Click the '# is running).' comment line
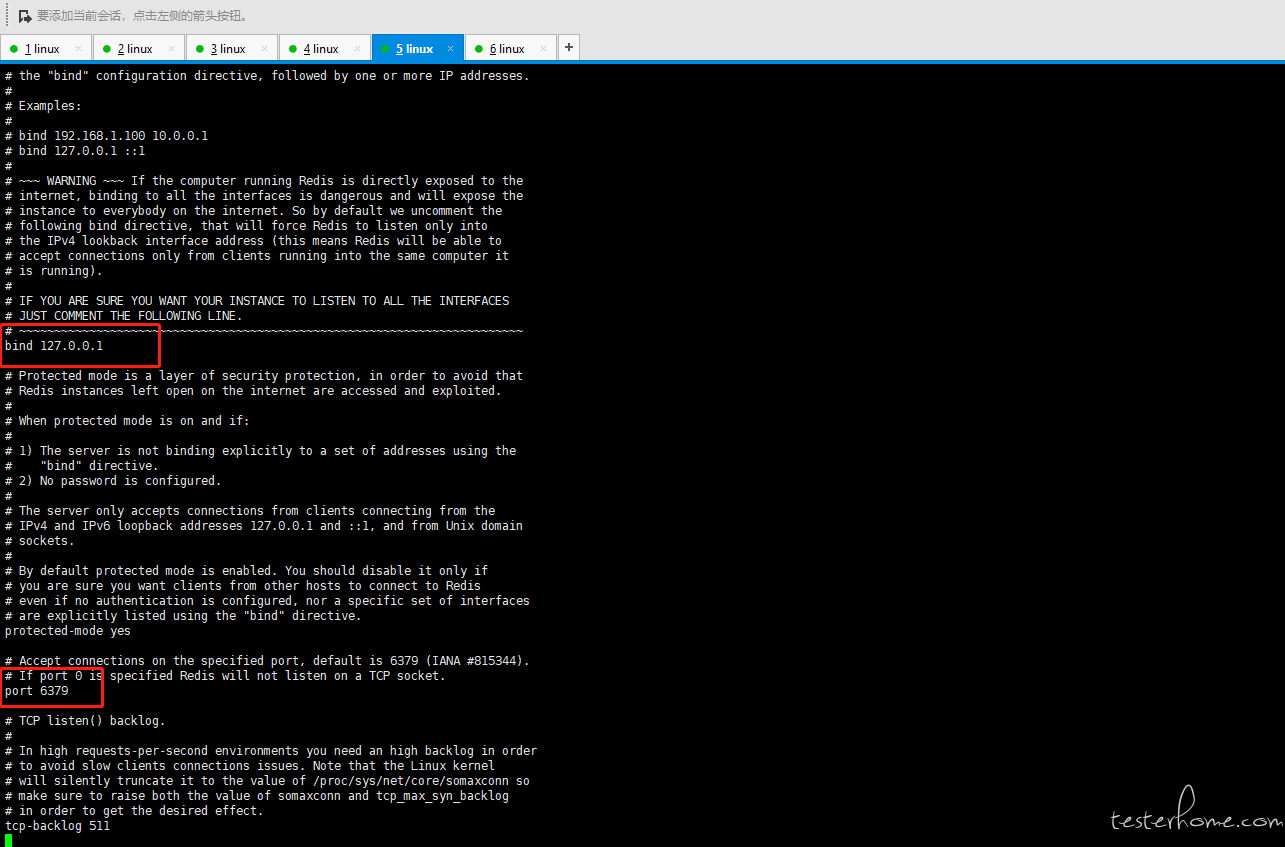Screen dimensions: 1285x847 (x=54, y=271)
